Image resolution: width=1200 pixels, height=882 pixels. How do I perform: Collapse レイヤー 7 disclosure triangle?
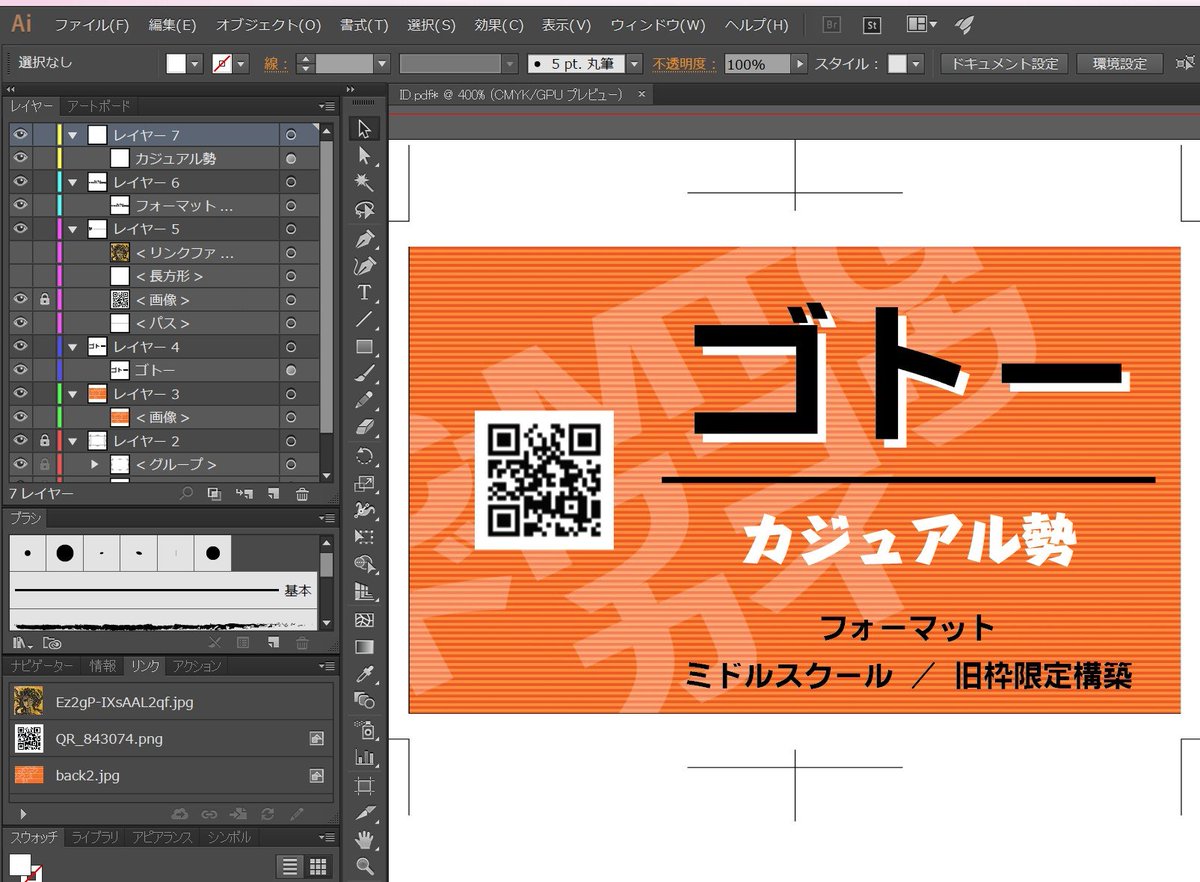coord(73,135)
